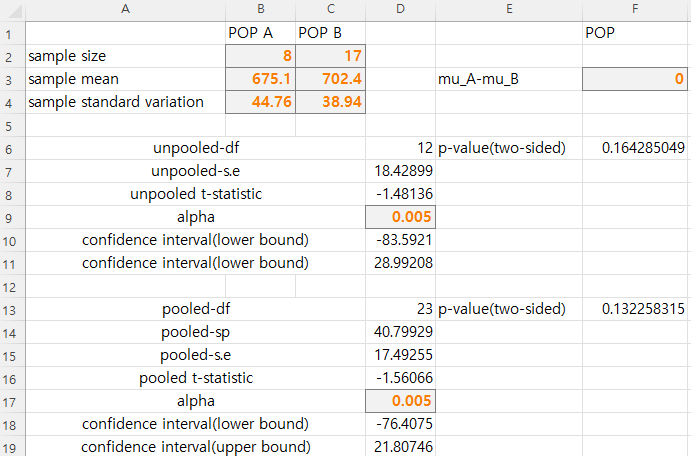Click the 'pooled-df' label
Viewport: 691px width, 456px height.
pos(196,309)
